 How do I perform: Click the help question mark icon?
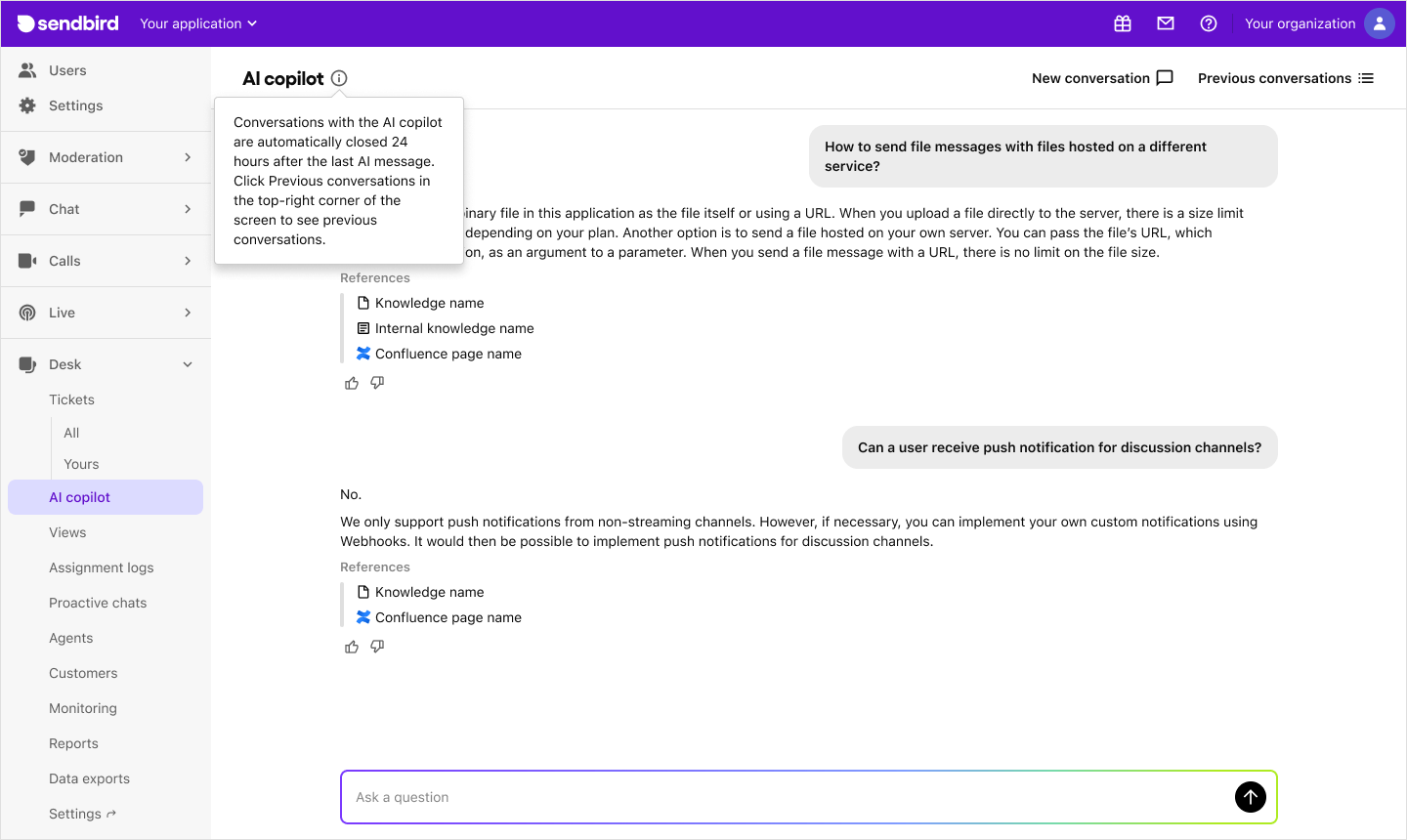point(1209,23)
